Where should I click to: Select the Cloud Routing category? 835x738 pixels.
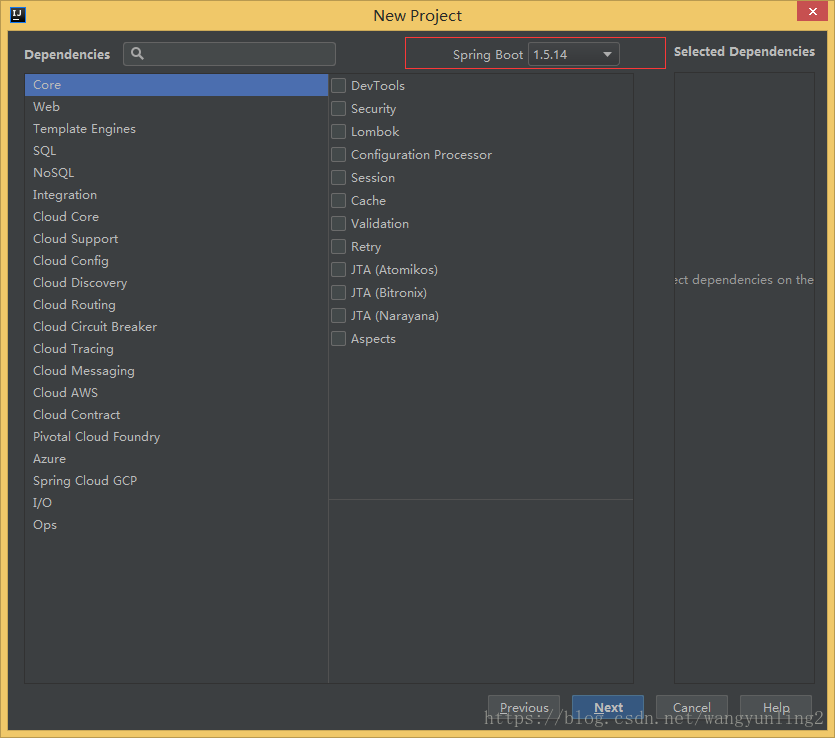point(176,305)
